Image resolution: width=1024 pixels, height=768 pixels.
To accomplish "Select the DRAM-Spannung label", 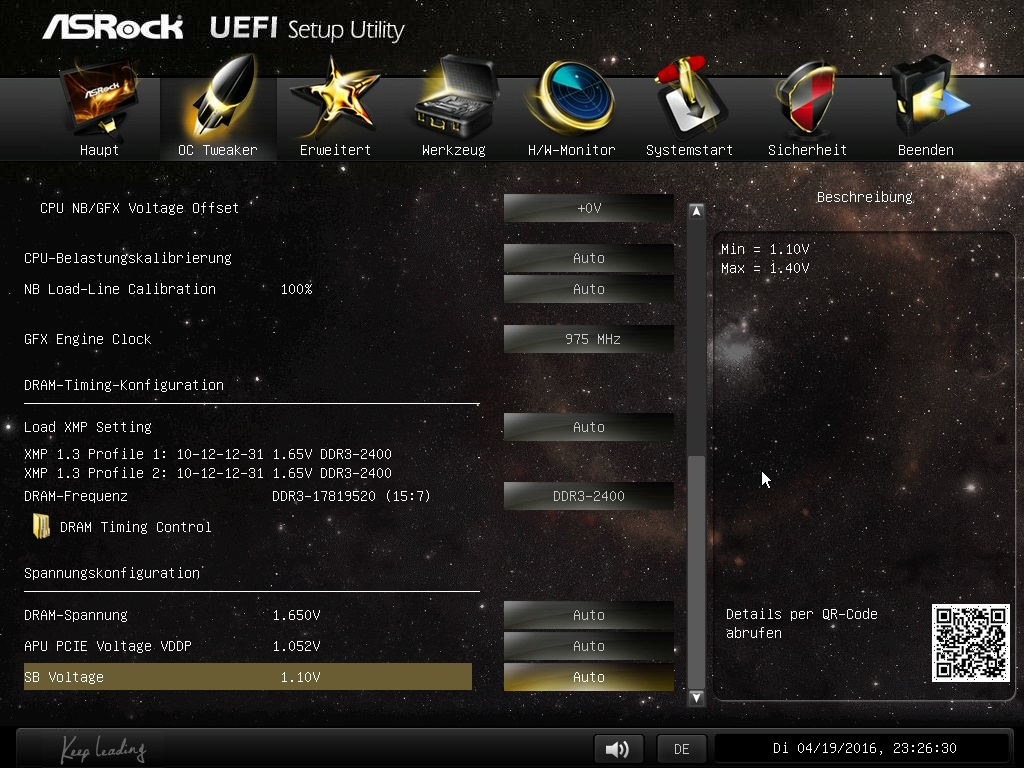I will coord(76,615).
